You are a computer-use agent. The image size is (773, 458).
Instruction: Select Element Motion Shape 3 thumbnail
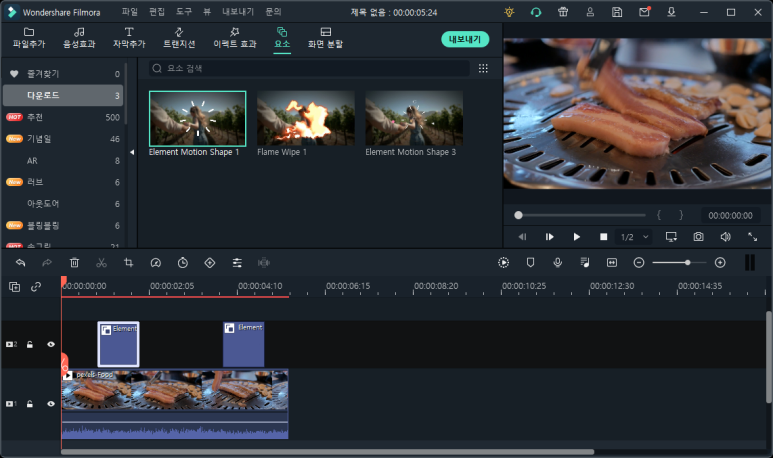414,118
